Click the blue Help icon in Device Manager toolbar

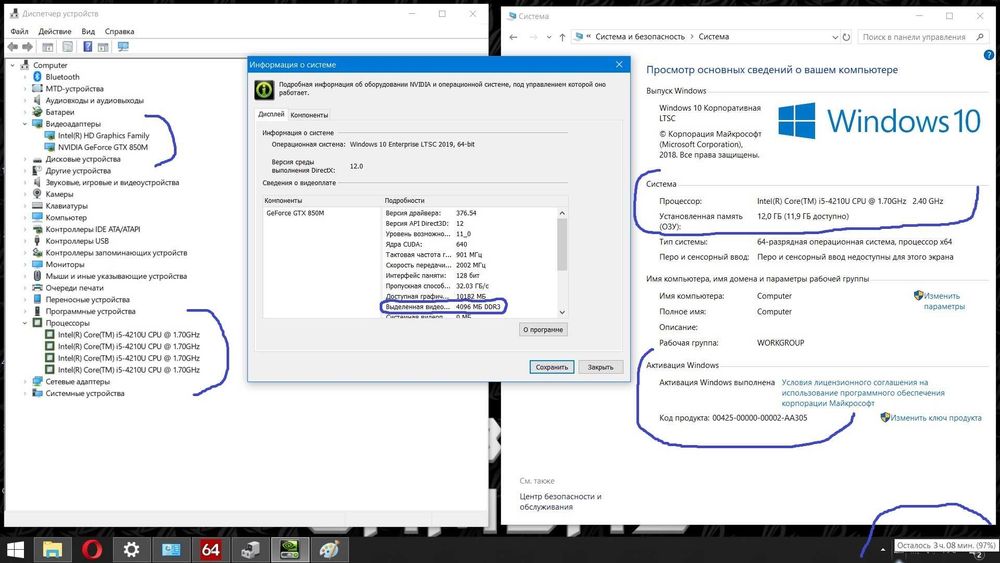tap(87, 47)
